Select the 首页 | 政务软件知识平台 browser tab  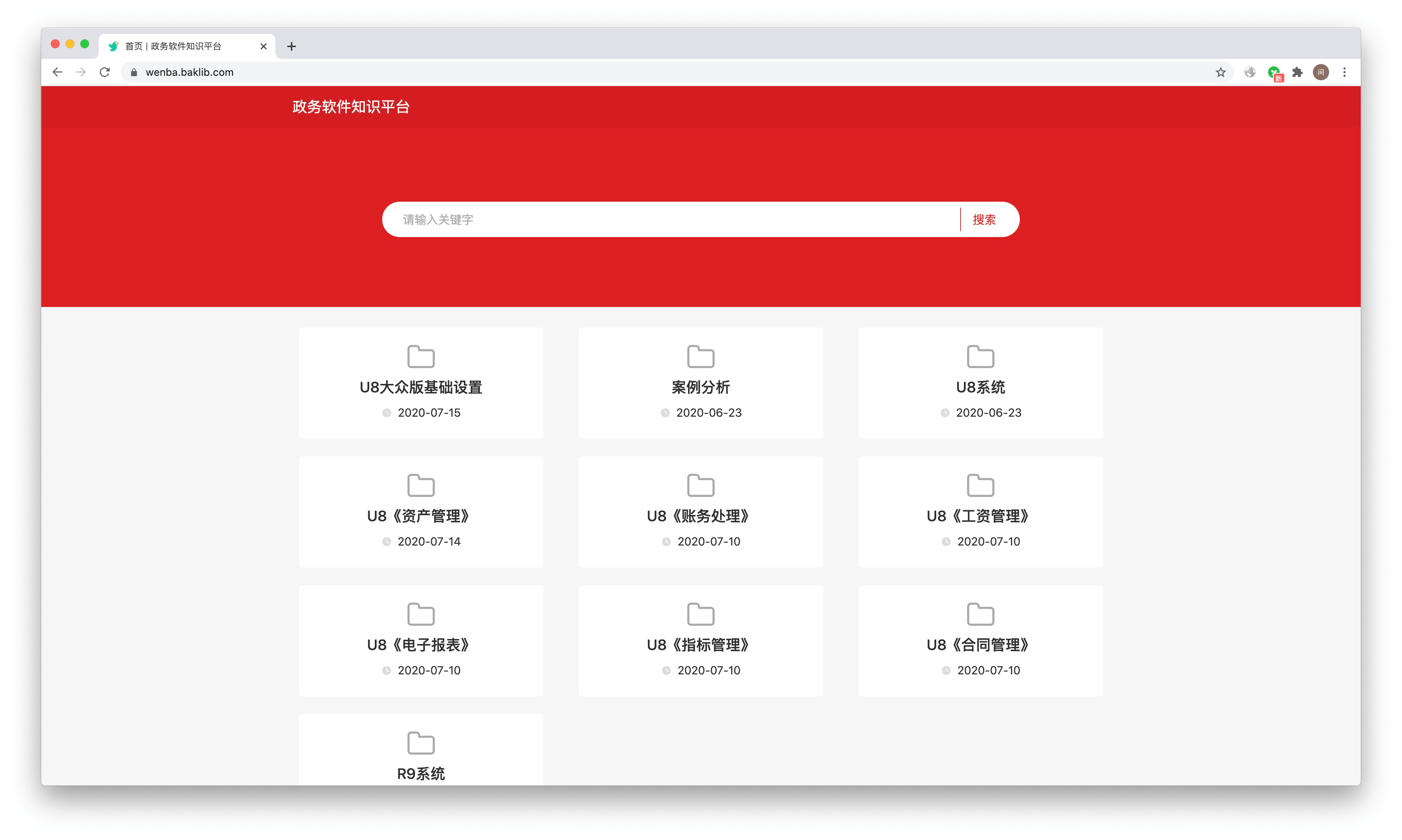173,46
